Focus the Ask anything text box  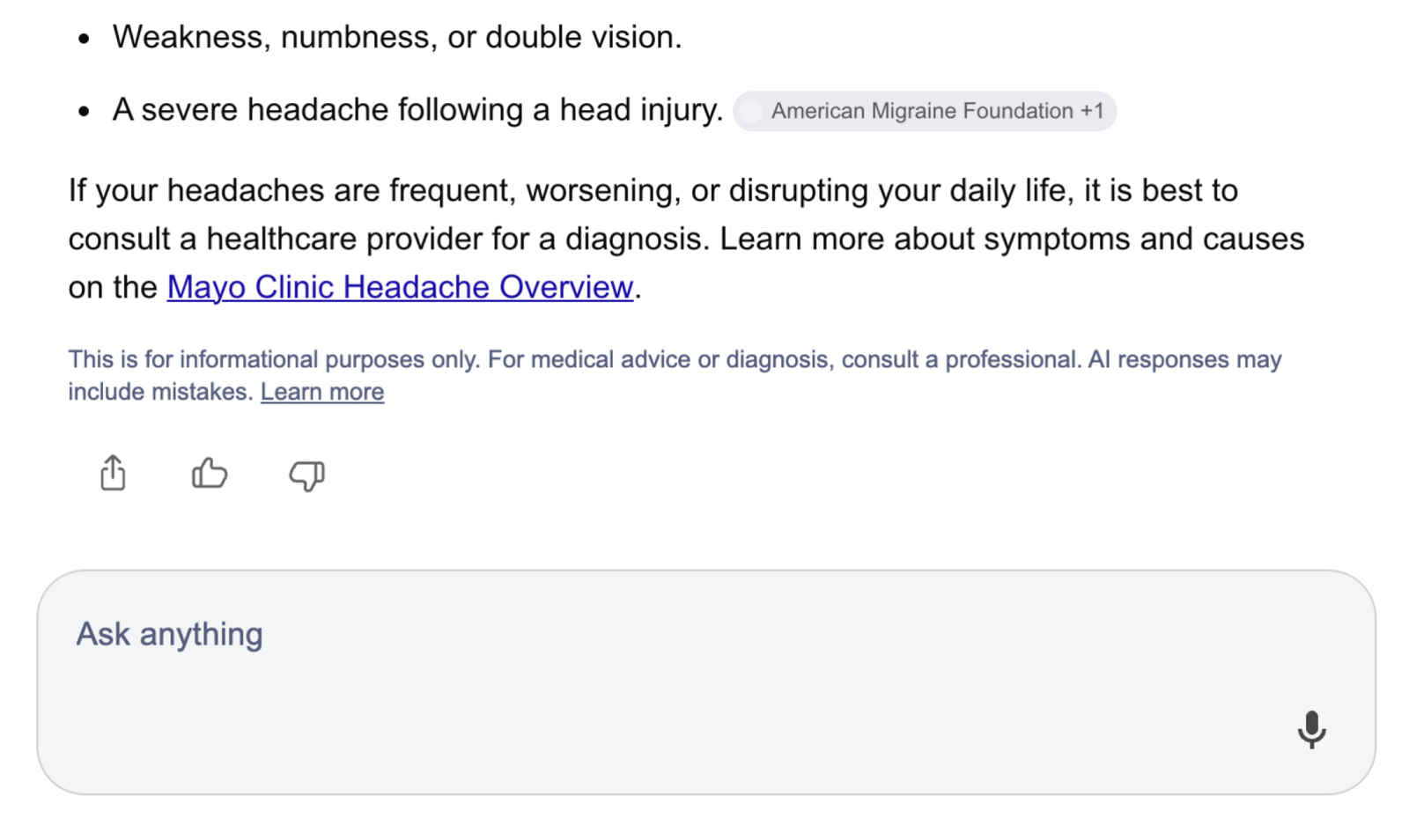coord(706,682)
